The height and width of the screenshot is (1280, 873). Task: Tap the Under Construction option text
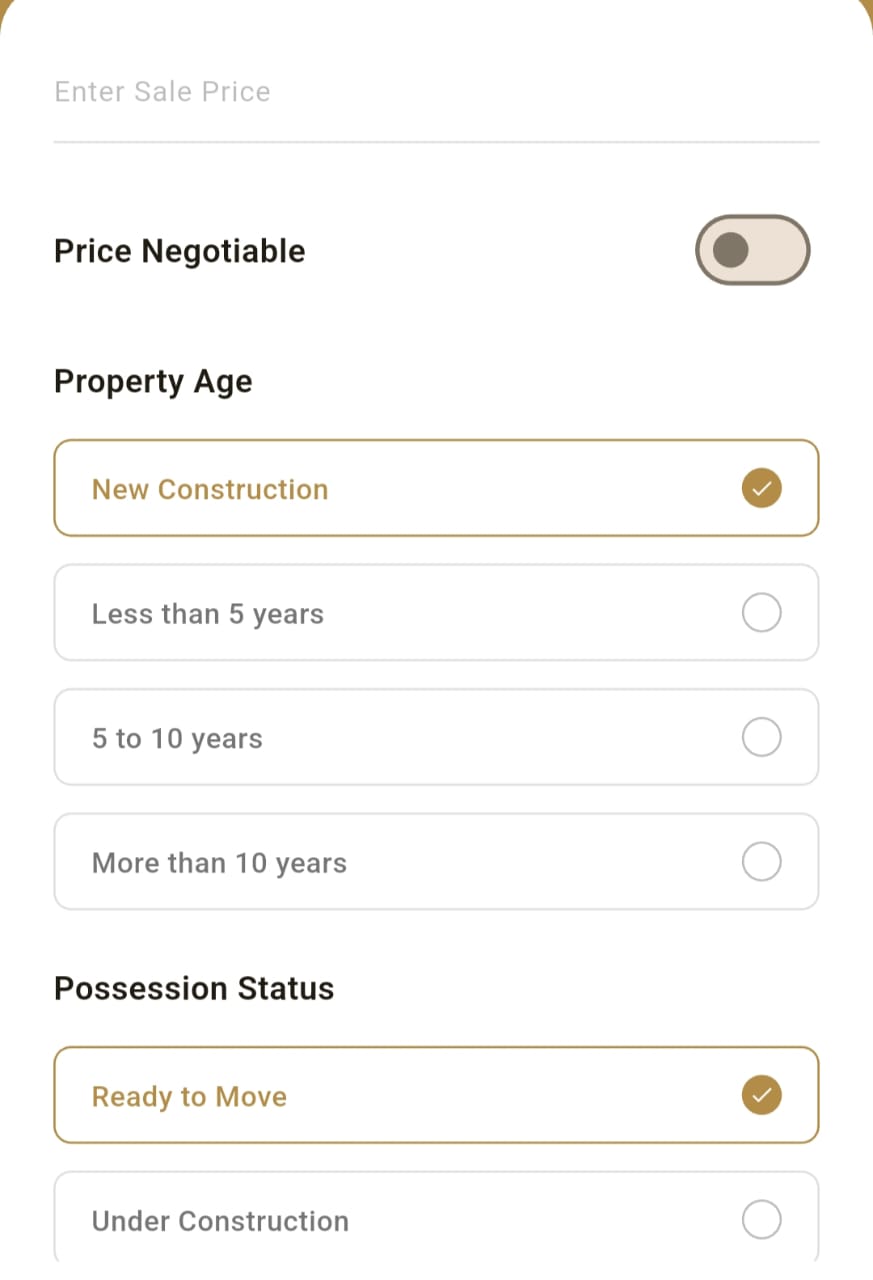220,1221
